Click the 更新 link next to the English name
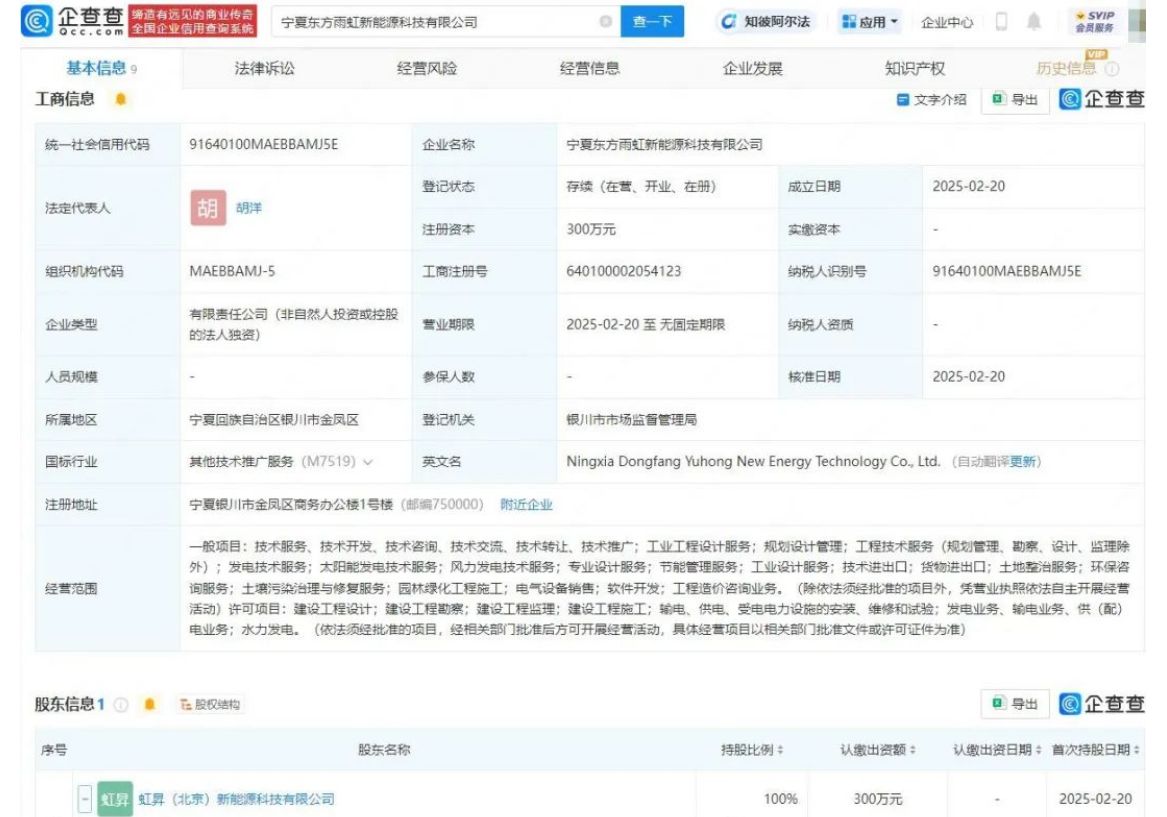Viewport: 1167px width, 817px height. click(x=1023, y=461)
